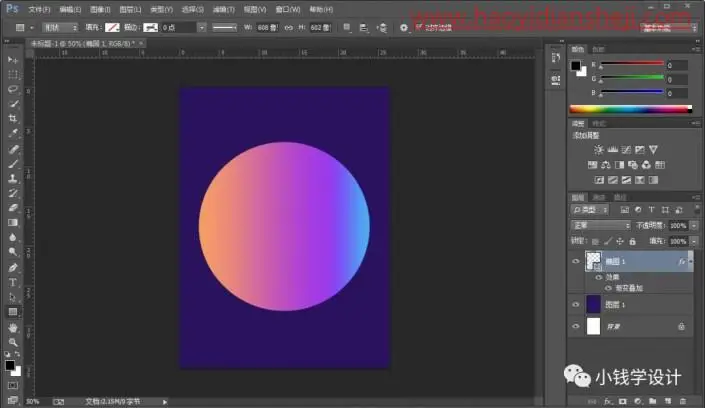Add a layer mask
The height and width of the screenshot is (408, 705).
(x=623, y=401)
